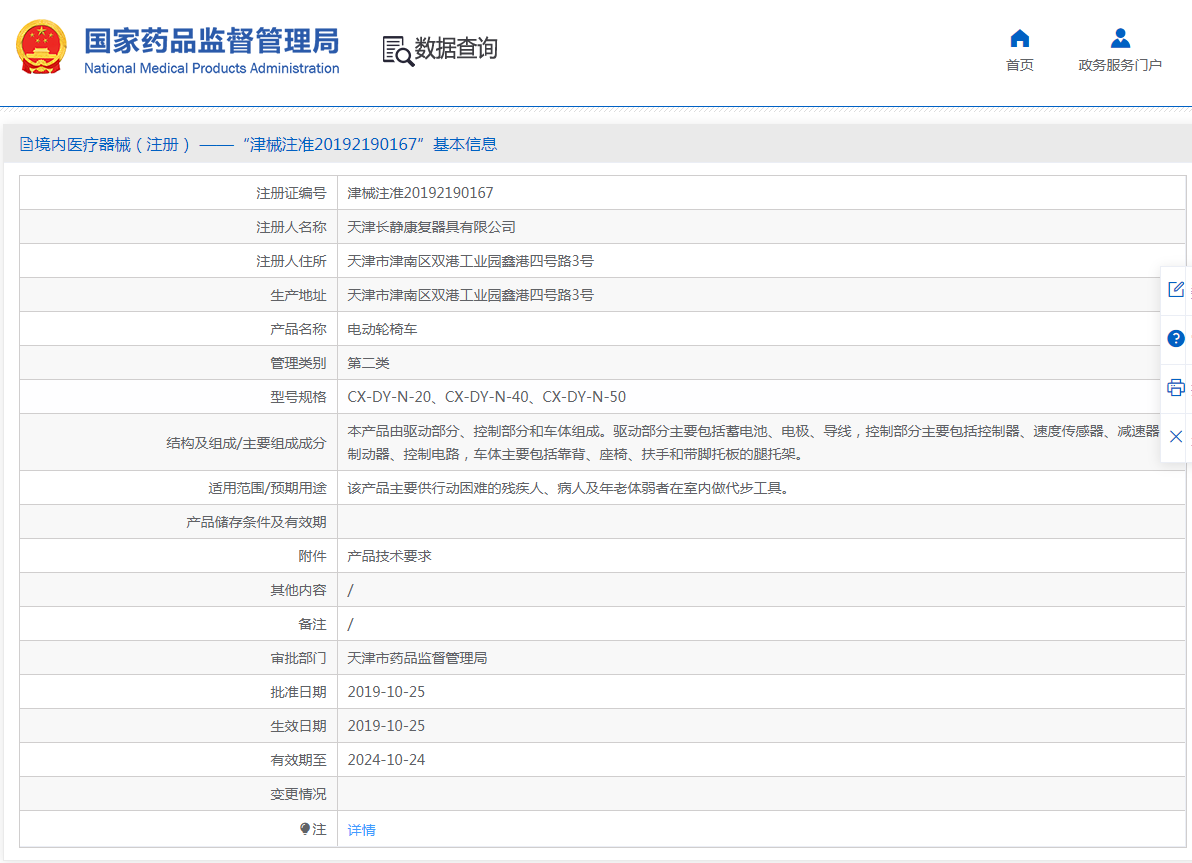Click the 第二类 management category value
Viewport: 1192px width, 863px height.
pyautogui.click(x=369, y=363)
